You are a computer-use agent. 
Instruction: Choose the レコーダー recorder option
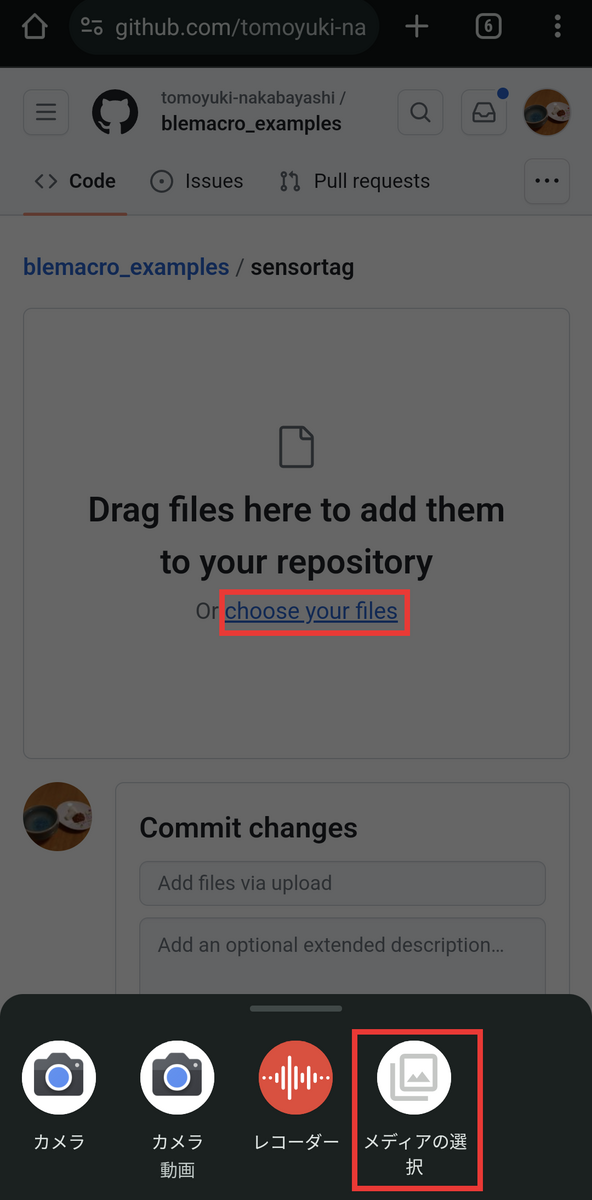tap(296, 1097)
